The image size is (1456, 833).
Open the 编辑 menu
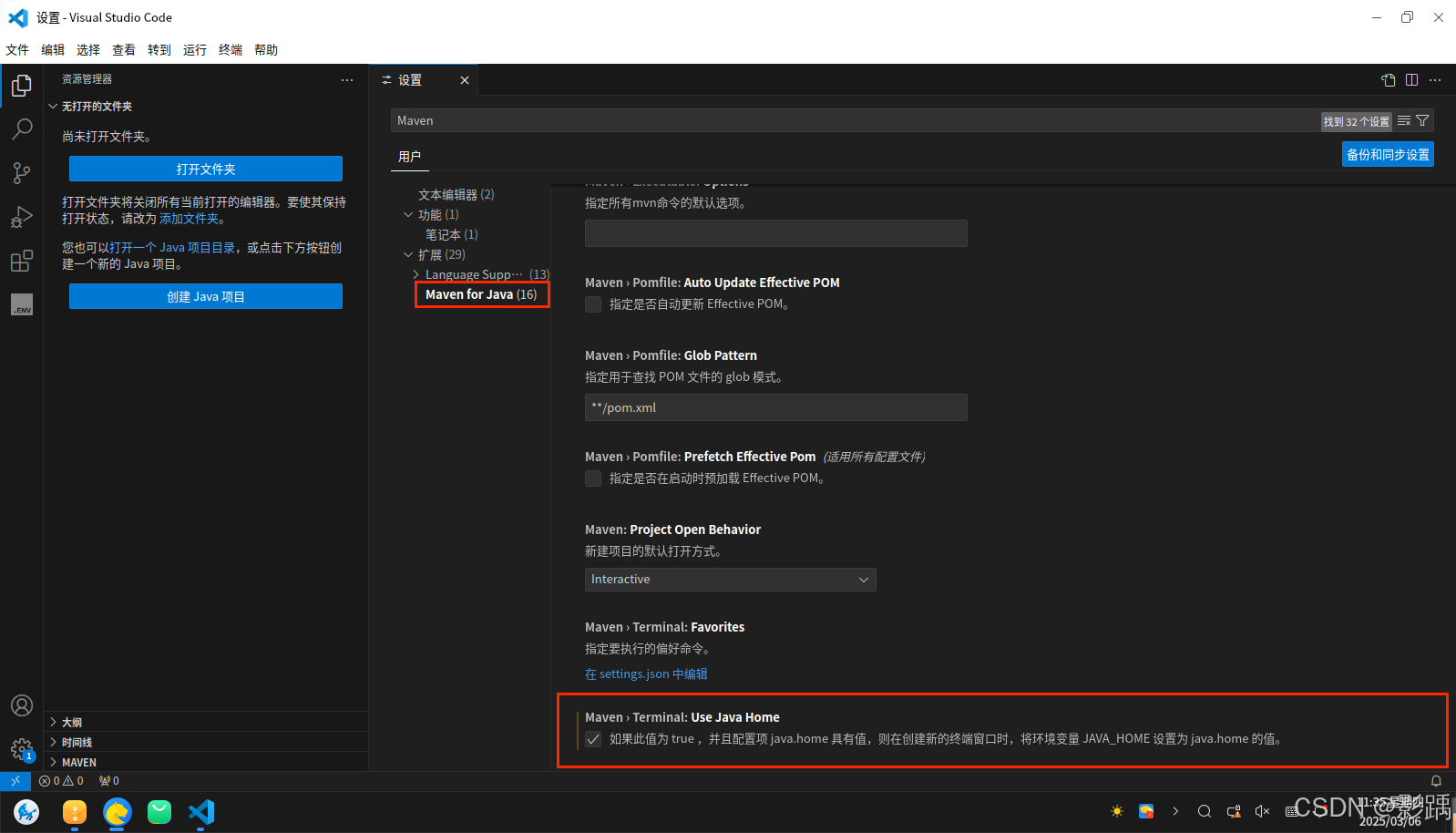(x=53, y=50)
